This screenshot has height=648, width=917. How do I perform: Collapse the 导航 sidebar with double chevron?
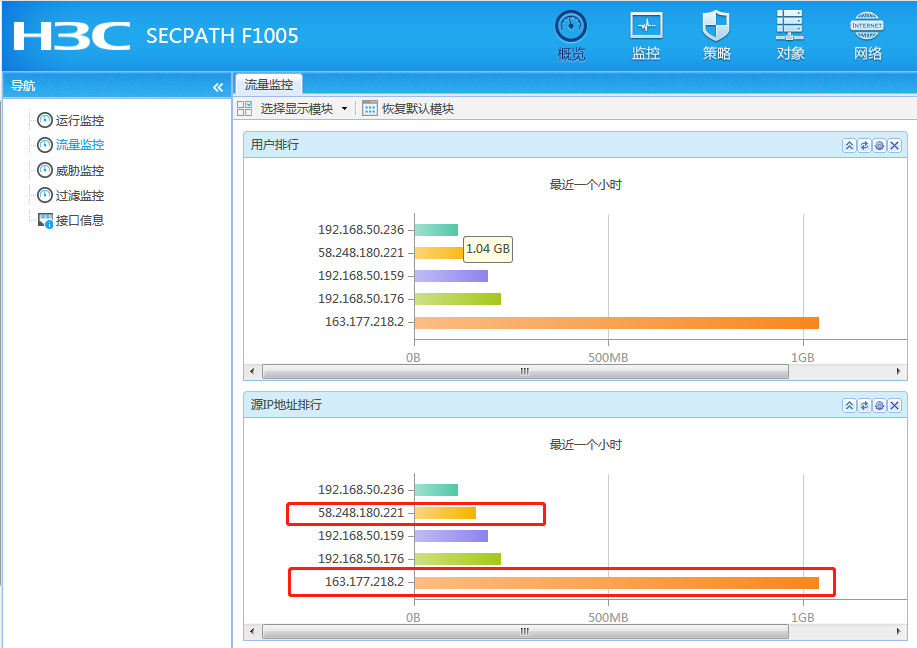pos(218,87)
